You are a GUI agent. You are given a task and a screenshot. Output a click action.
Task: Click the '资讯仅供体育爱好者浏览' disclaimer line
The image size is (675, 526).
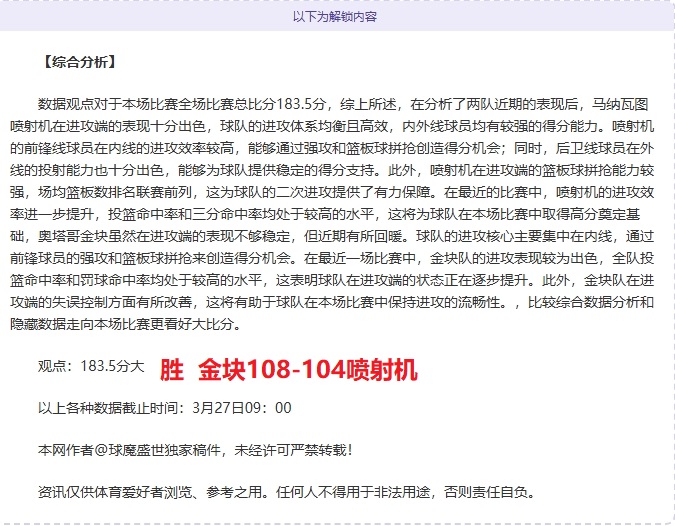[287, 492]
